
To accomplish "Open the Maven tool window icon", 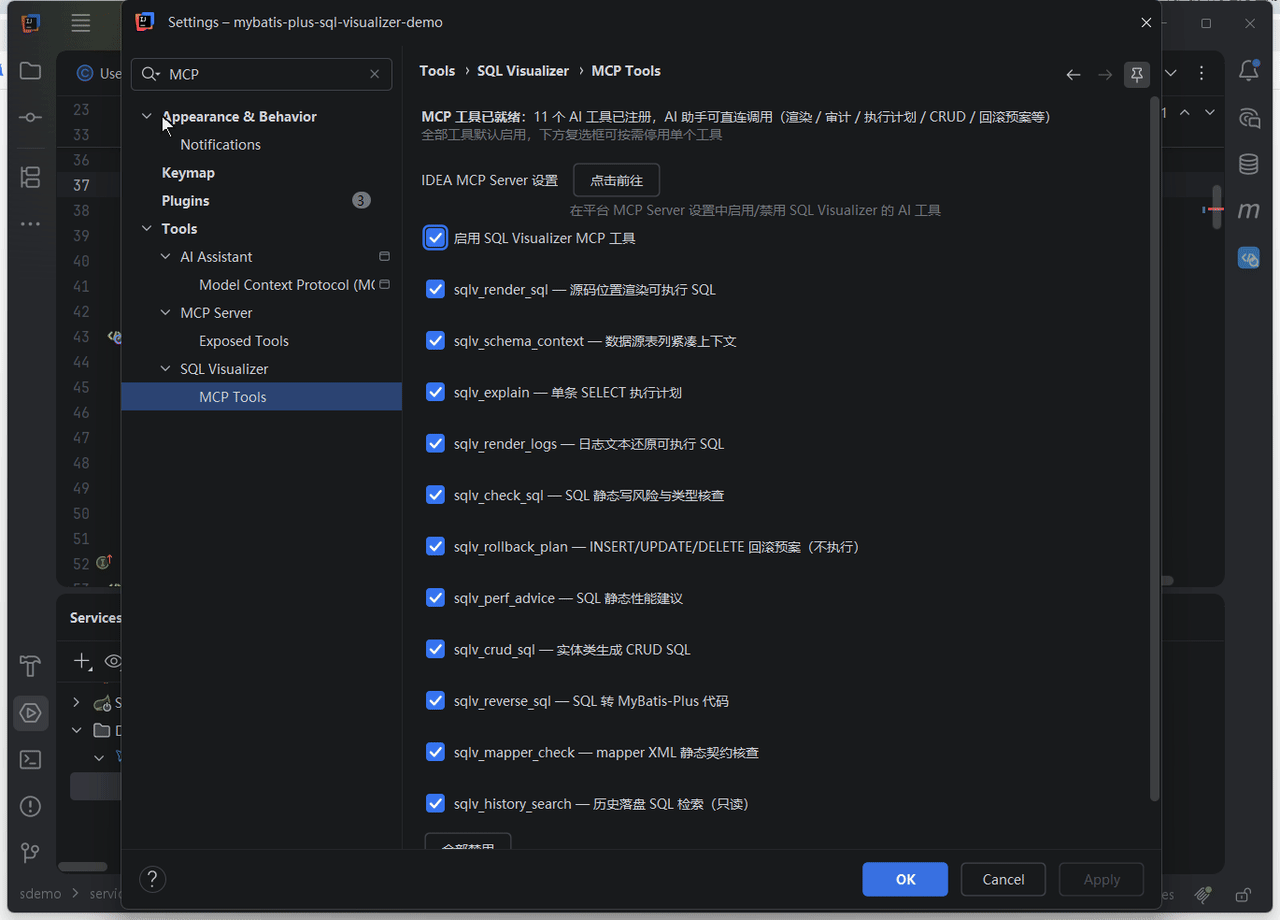I will point(1249,211).
